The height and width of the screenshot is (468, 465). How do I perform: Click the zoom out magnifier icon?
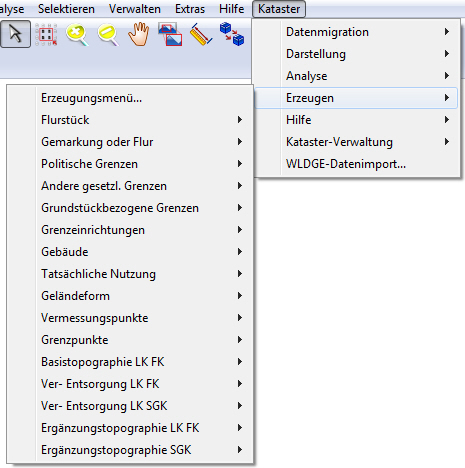pos(108,34)
